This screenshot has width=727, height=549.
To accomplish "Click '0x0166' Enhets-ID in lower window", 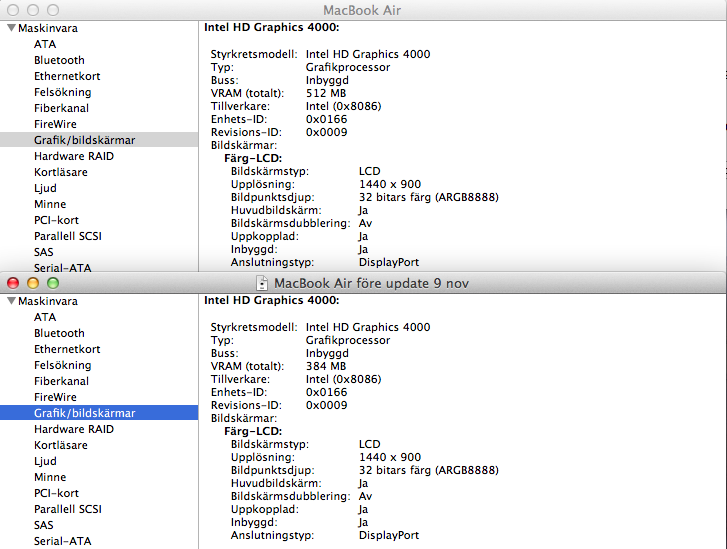I will point(326,392).
